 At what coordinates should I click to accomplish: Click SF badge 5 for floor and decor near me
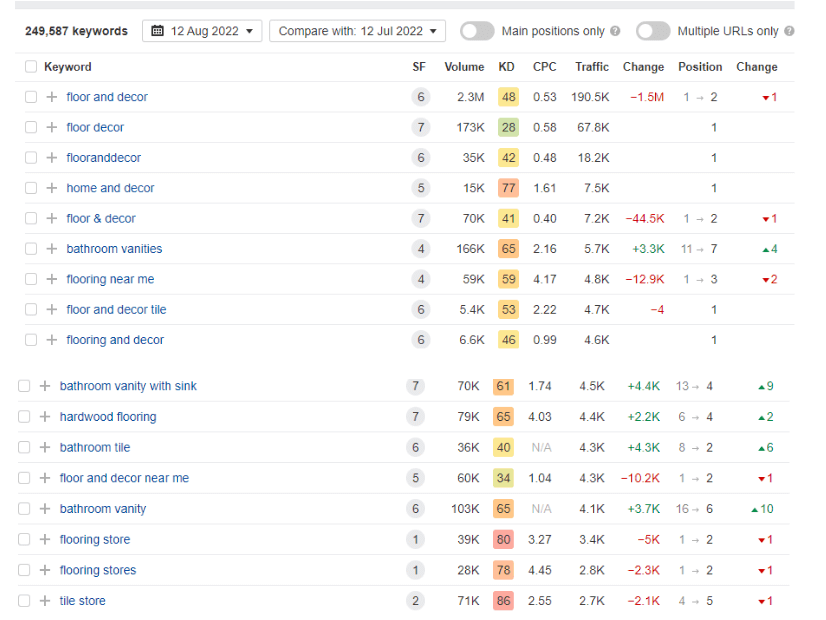click(x=416, y=478)
